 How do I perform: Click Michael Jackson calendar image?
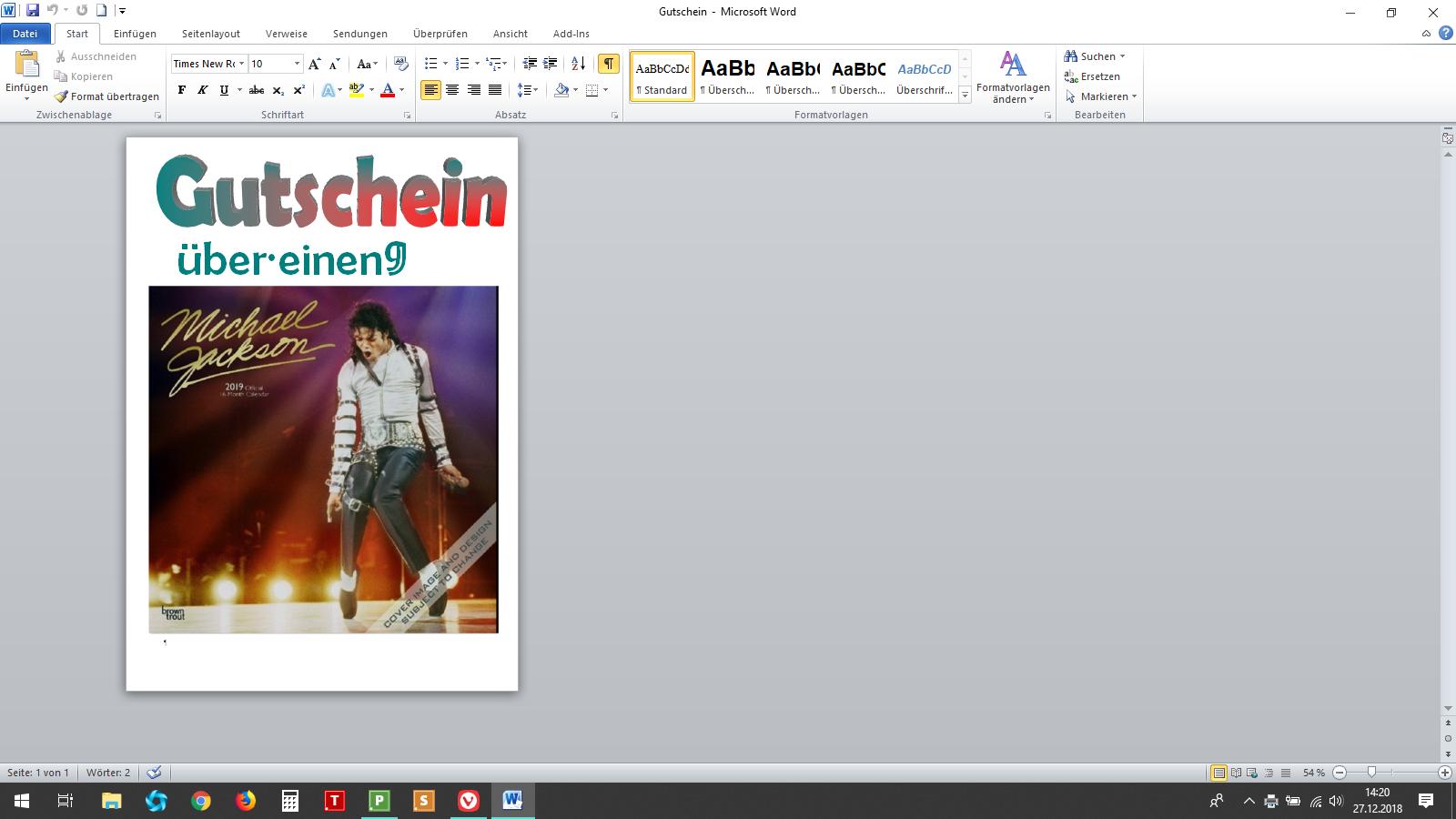tap(323, 460)
